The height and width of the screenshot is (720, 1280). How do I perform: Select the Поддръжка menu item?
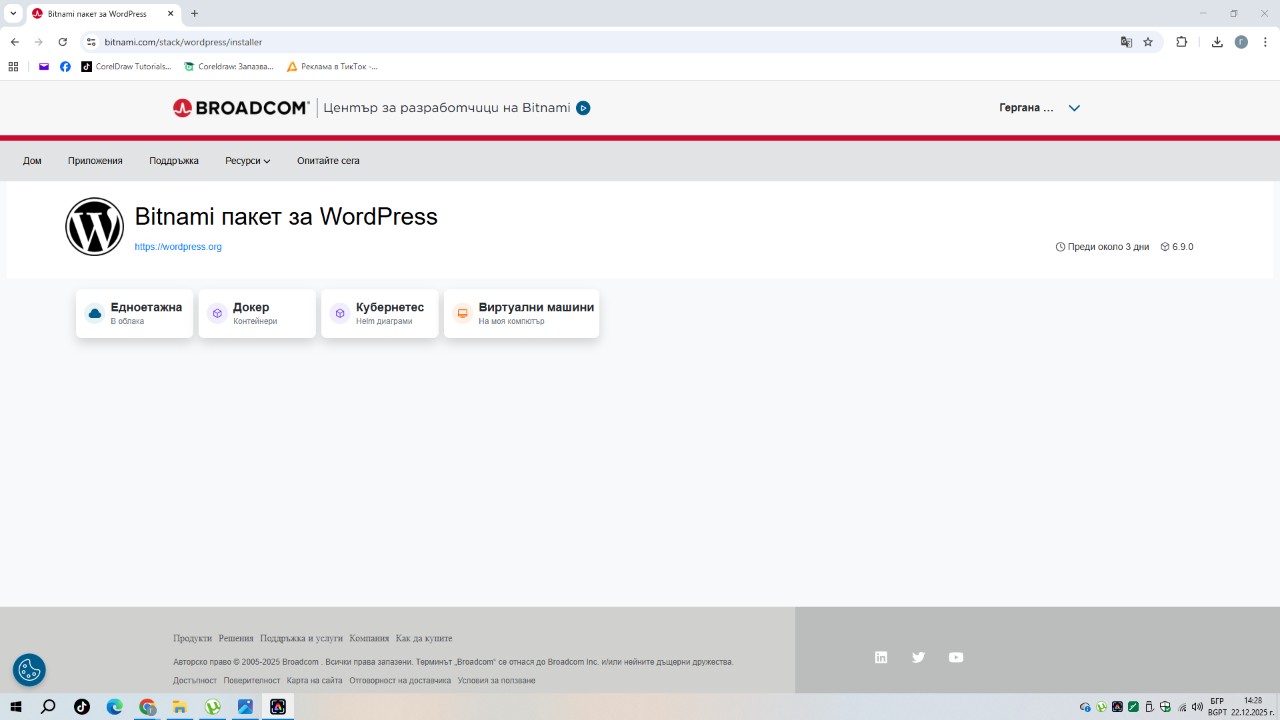(x=174, y=161)
